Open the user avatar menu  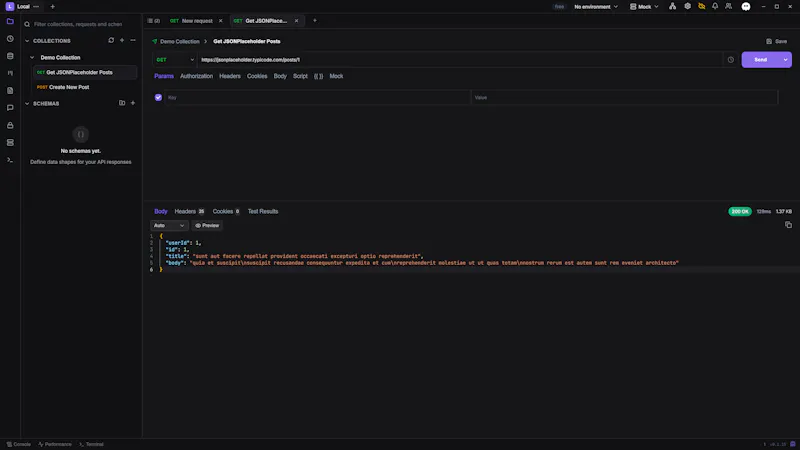(746, 7)
